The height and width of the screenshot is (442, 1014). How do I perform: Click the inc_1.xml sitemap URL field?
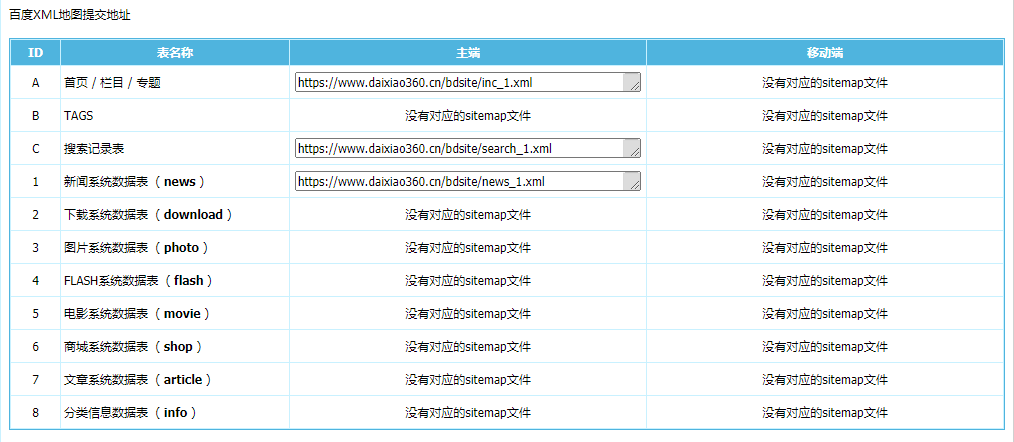coord(458,83)
